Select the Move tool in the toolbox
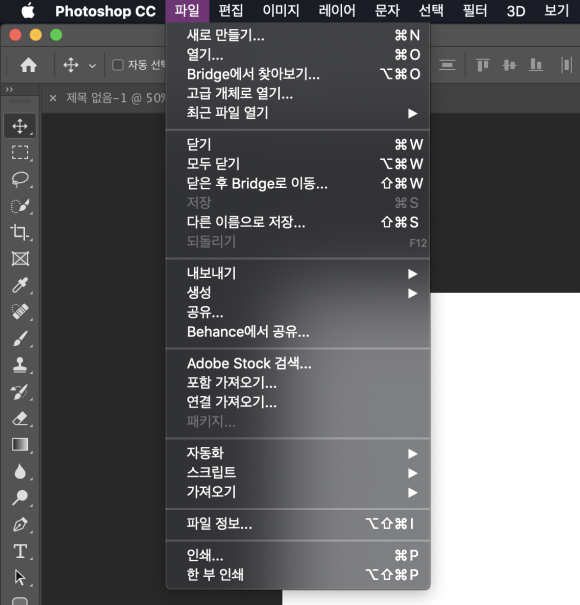 (x=20, y=126)
